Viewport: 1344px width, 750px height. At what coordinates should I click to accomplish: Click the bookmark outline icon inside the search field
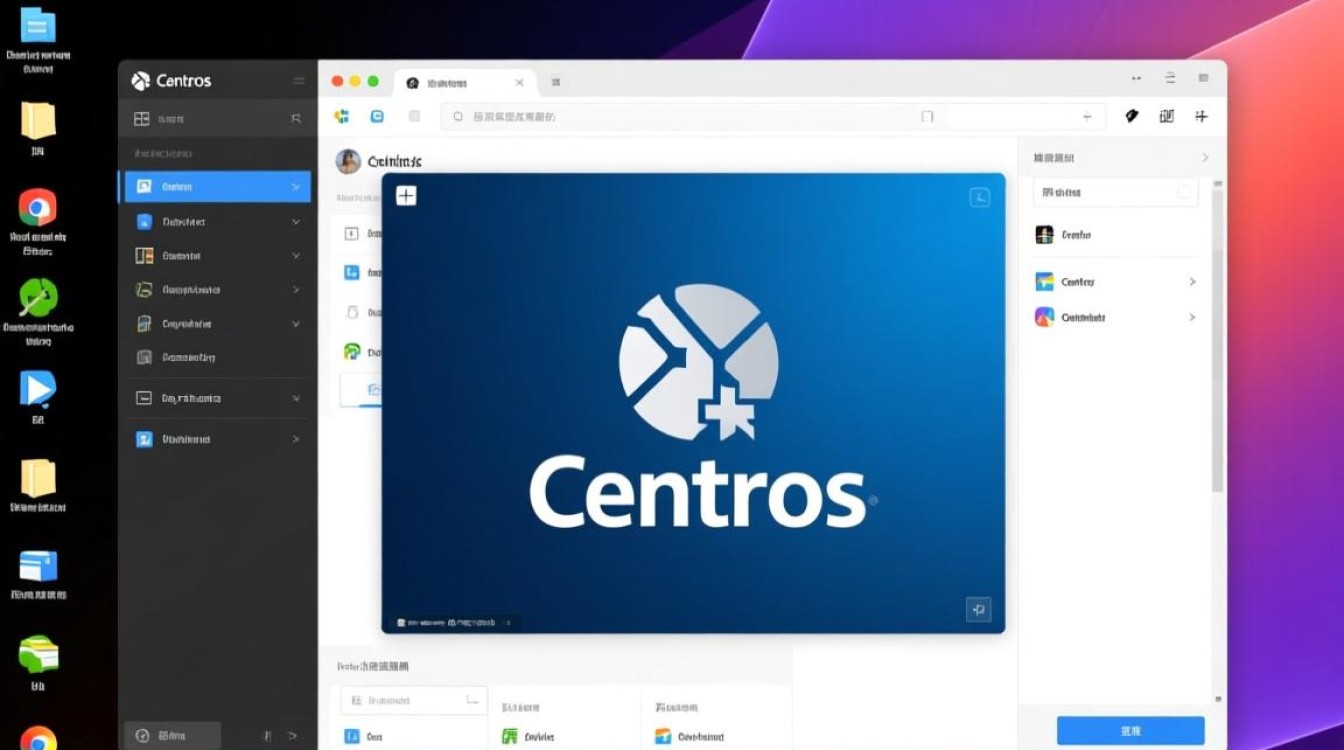coord(927,117)
